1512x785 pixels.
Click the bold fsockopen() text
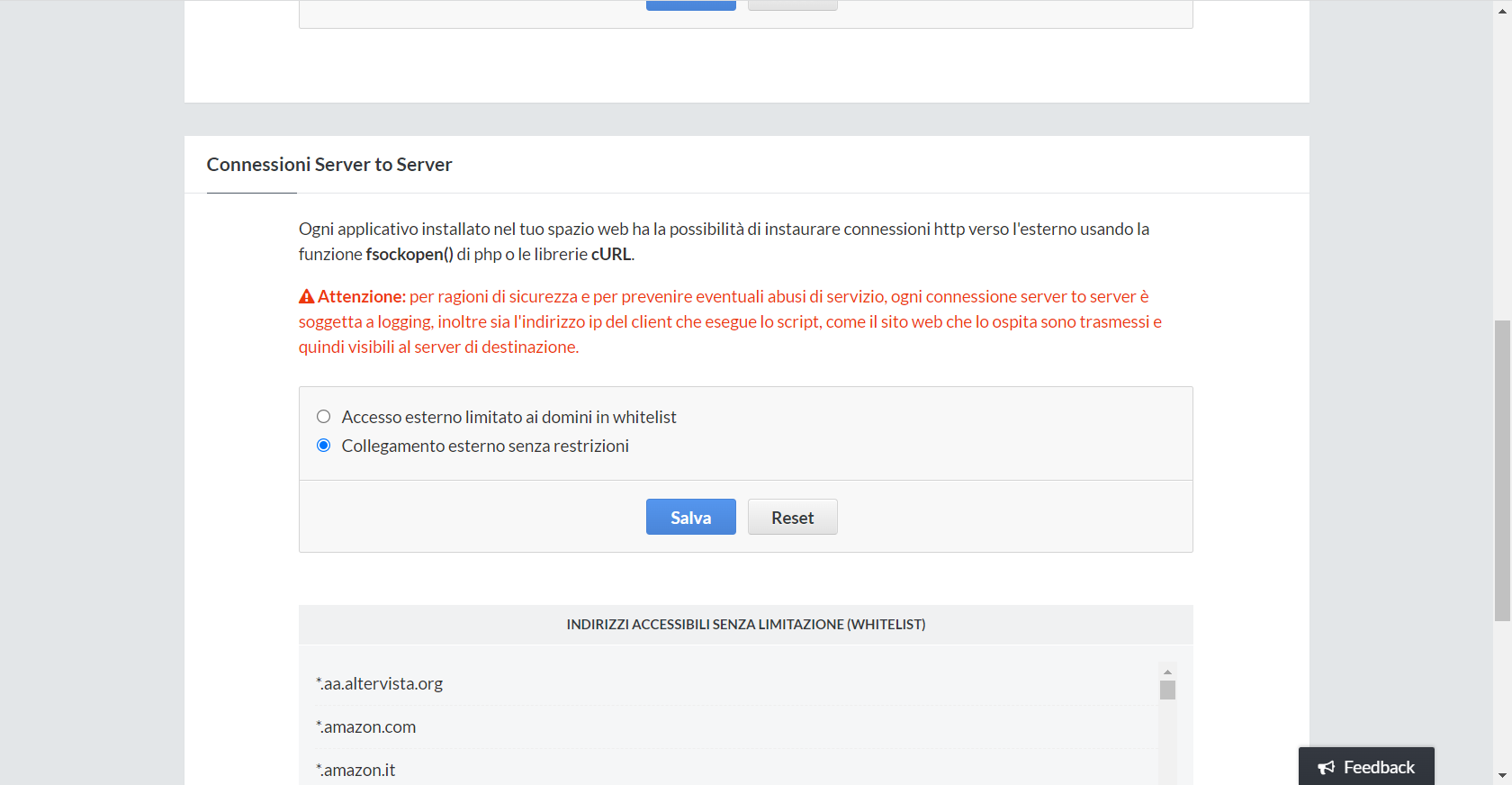(409, 255)
